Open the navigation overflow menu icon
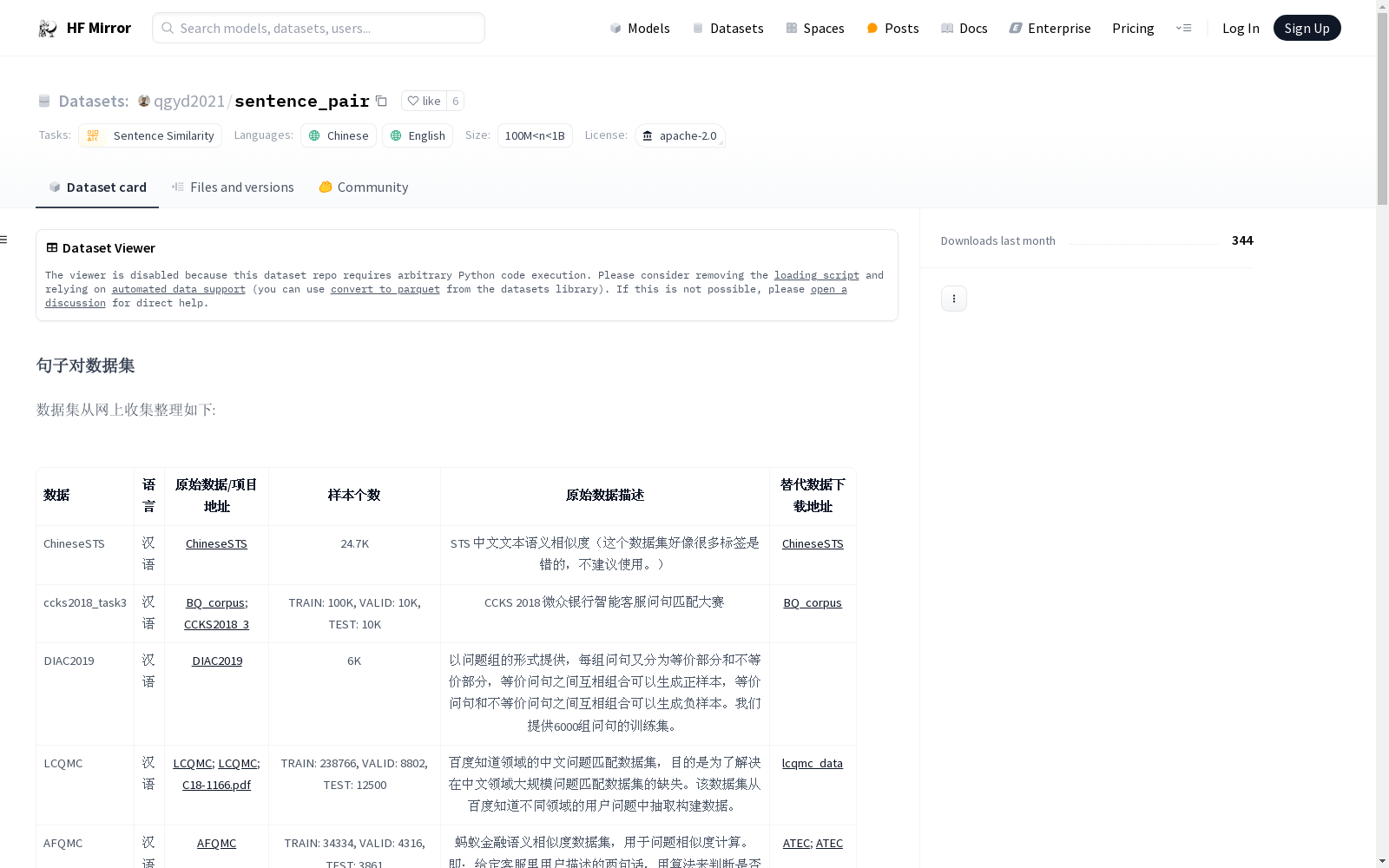The width and height of the screenshot is (1389, 868). click(x=1184, y=28)
